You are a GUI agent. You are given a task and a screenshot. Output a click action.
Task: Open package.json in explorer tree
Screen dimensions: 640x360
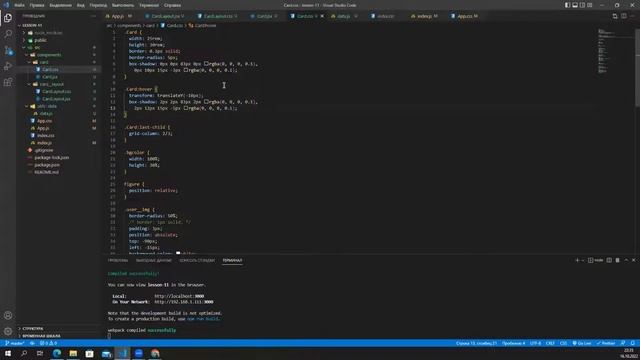(x=47, y=165)
